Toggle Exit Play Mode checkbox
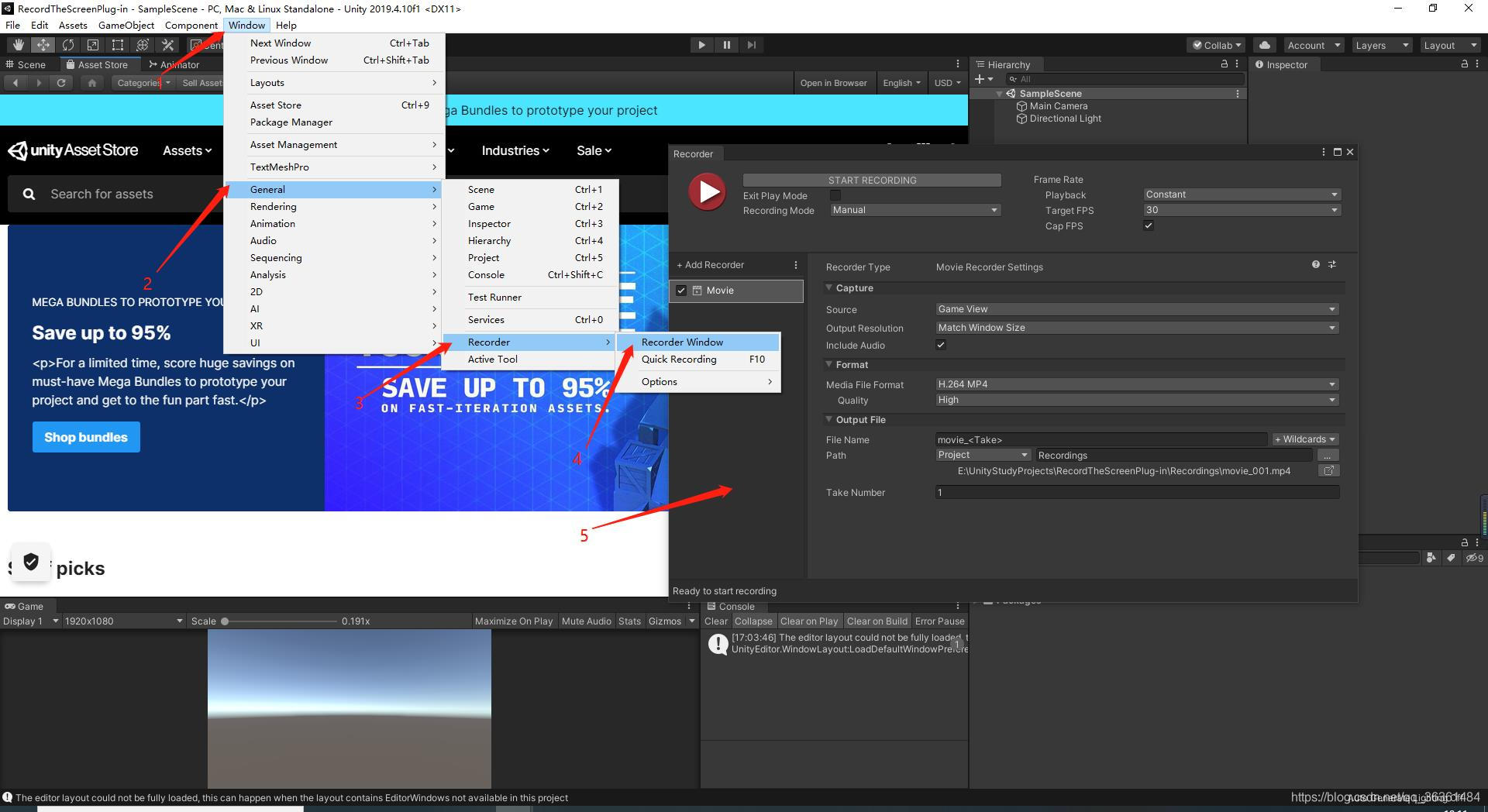The image size is (1488, 812). point(835,195)
